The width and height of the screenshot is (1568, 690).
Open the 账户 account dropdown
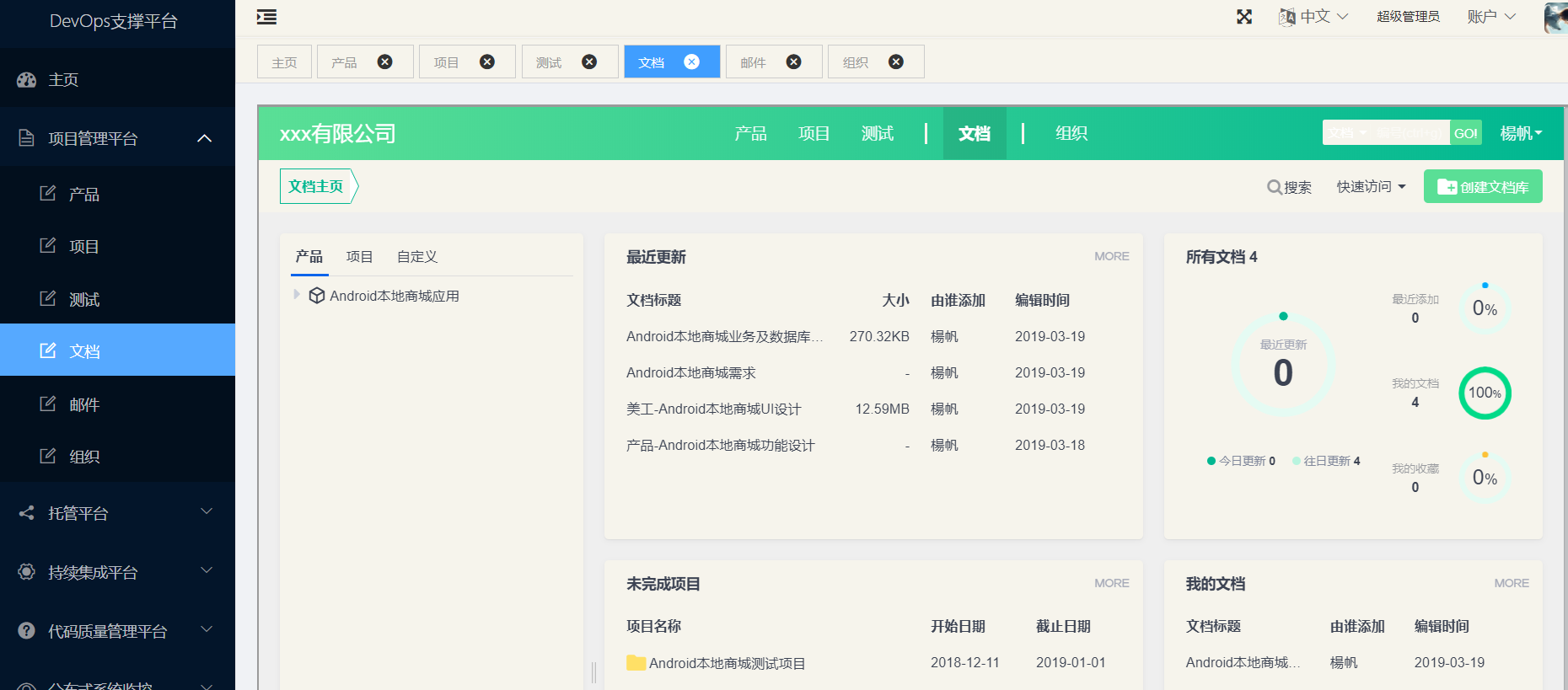click(x=1491, y=17)
